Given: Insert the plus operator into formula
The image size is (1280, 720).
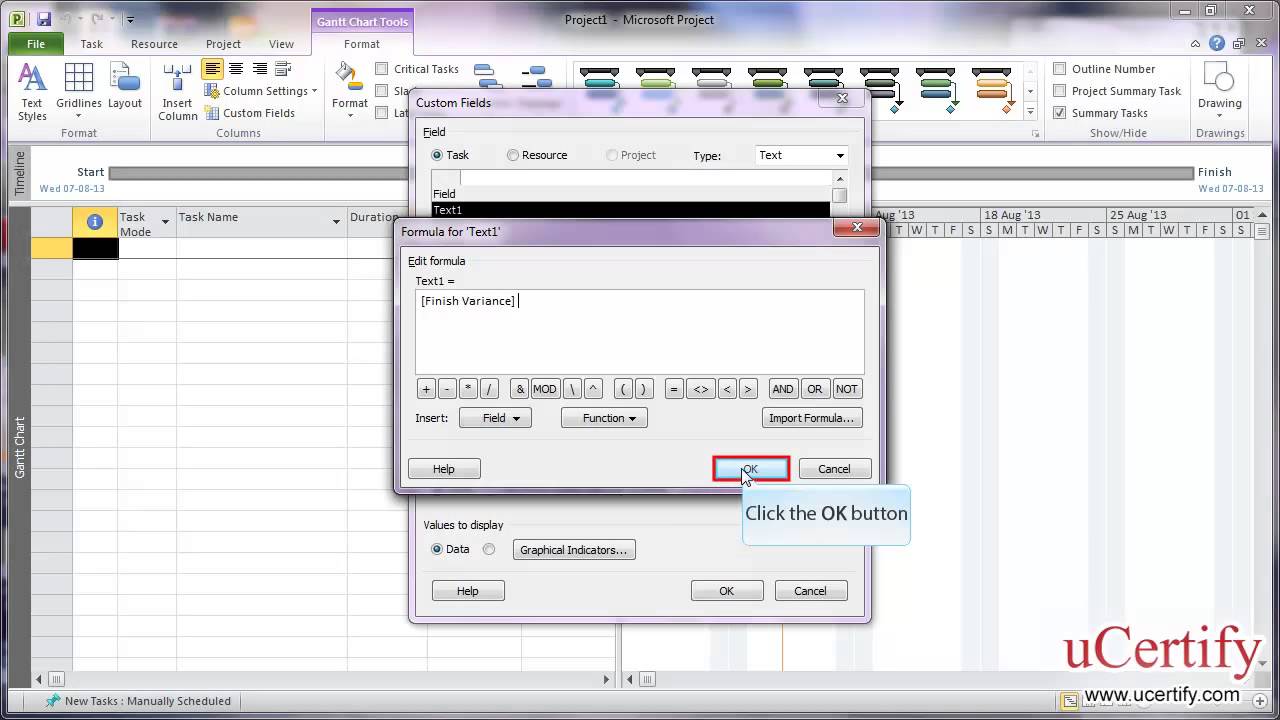Looking at the screenshot, I should click(426, 389).
